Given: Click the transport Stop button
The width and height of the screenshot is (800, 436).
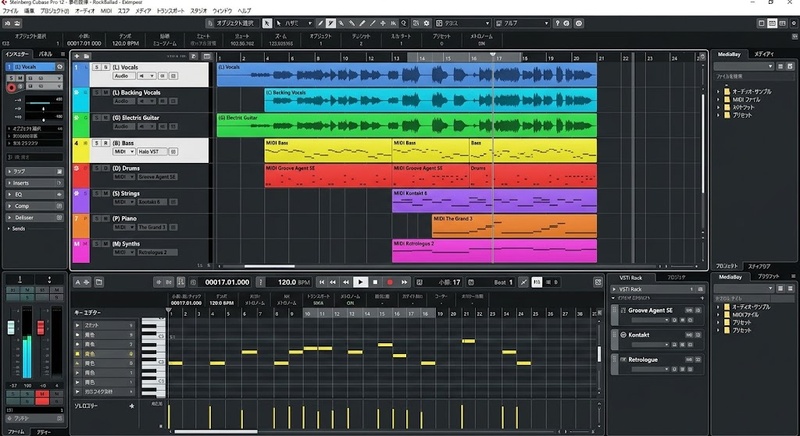Looking at the screenshot, I should (375, 282).
